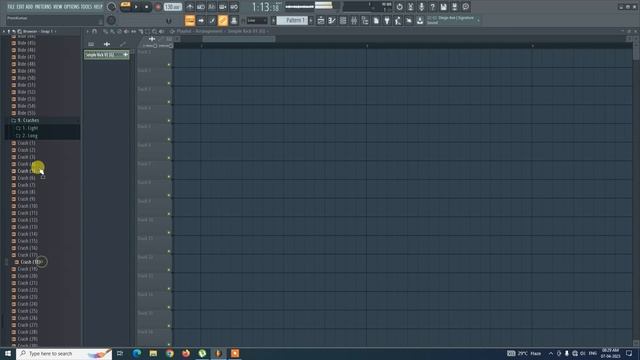The image size is (640, 360).
Task: Click the download arrow toolbar icon
Action: pyautogui.click(x=420, y=20)
